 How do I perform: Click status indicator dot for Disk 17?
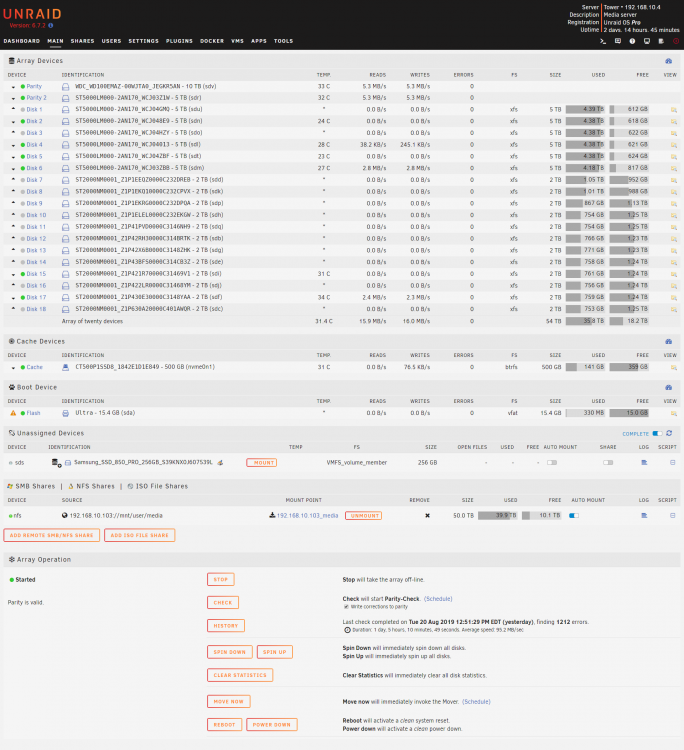pyautogui.click(x=22, y=298)
